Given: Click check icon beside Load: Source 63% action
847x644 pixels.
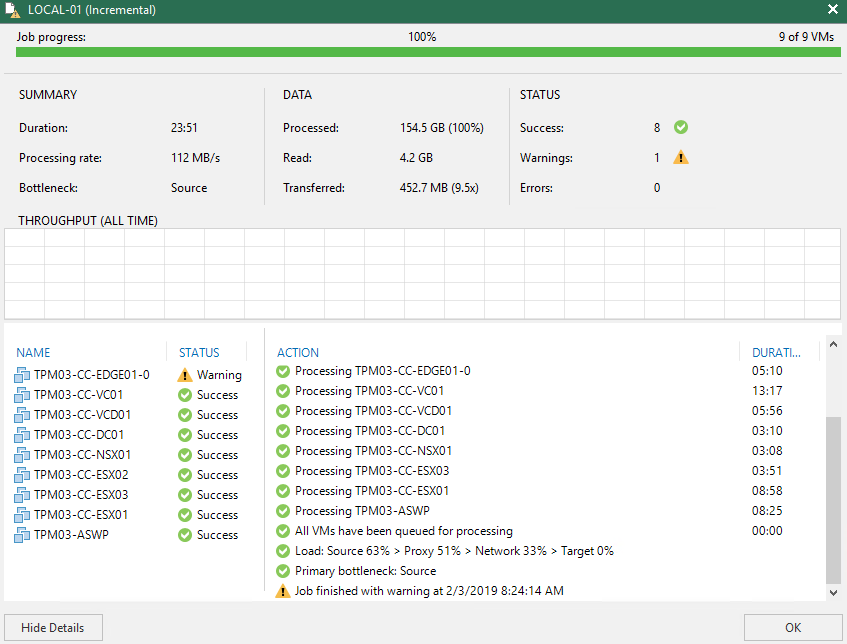Looking at the screenshot, I should [x=283, y=551].
